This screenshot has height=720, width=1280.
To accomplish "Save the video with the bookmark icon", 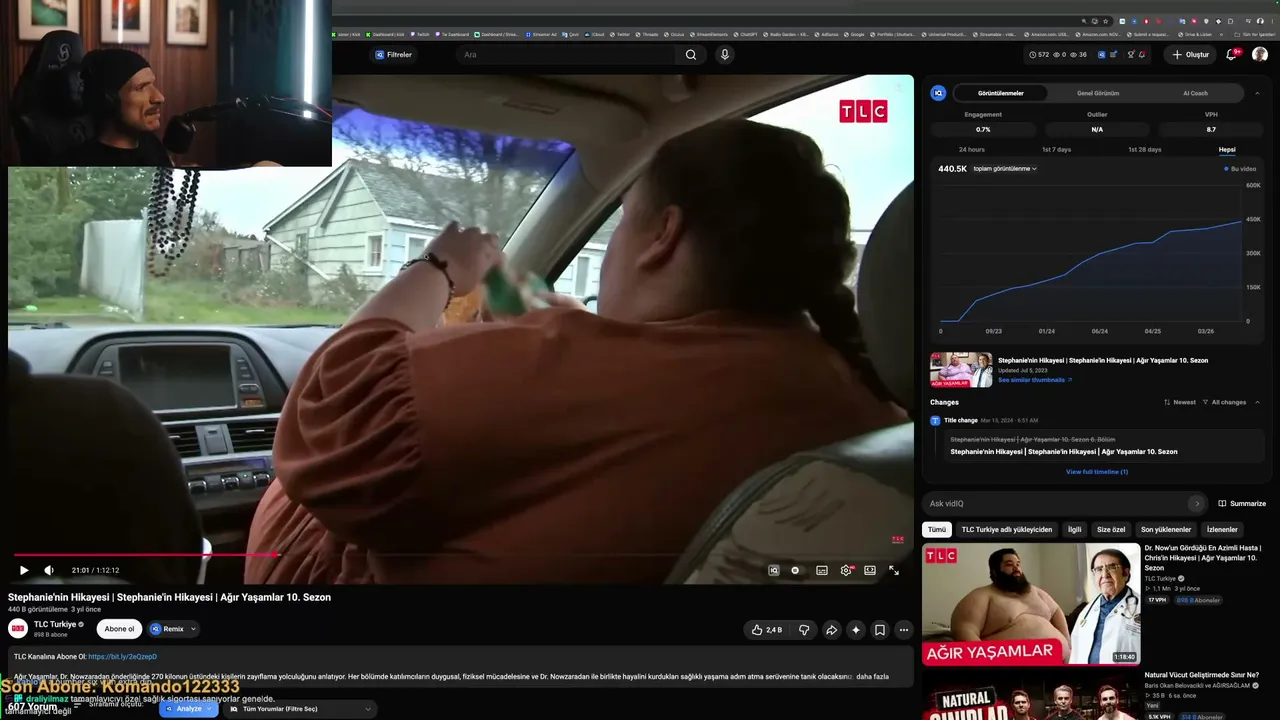I will point(880,630).
